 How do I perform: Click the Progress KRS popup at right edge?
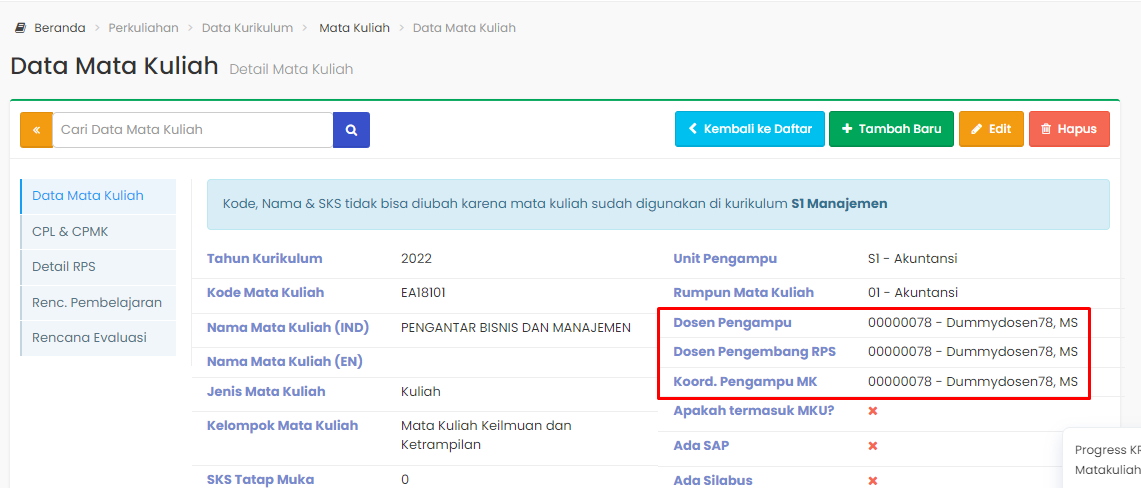coord(1102,458)
